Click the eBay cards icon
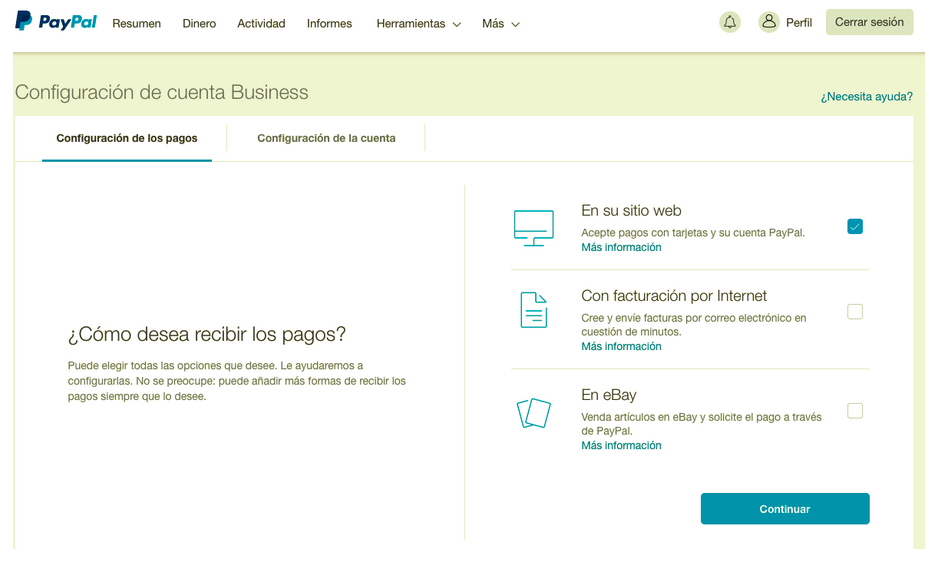Image resolution: width=938 pixels, height=567 pixels. 534,412
